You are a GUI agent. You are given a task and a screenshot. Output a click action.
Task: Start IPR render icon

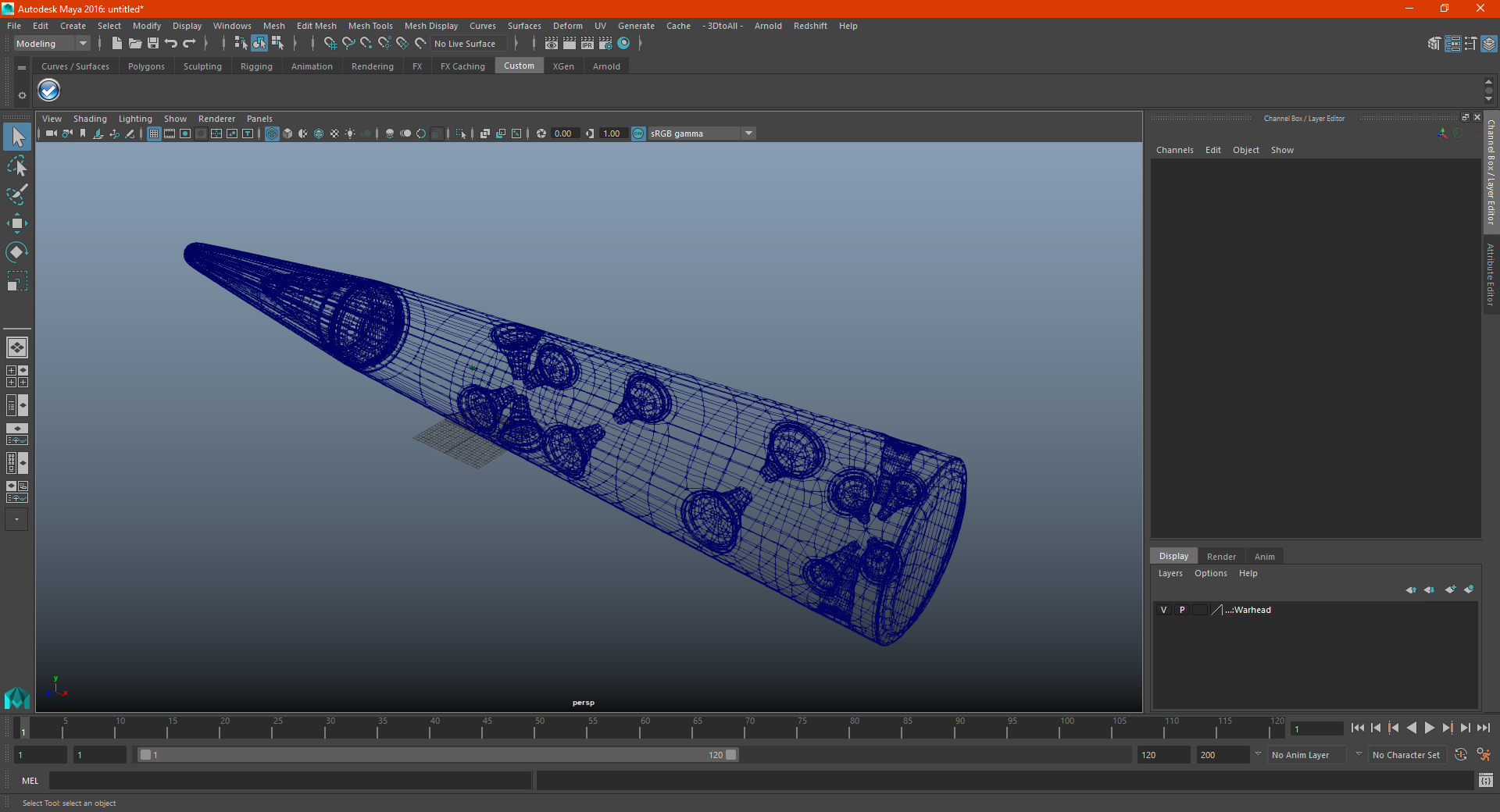point(587,44)
